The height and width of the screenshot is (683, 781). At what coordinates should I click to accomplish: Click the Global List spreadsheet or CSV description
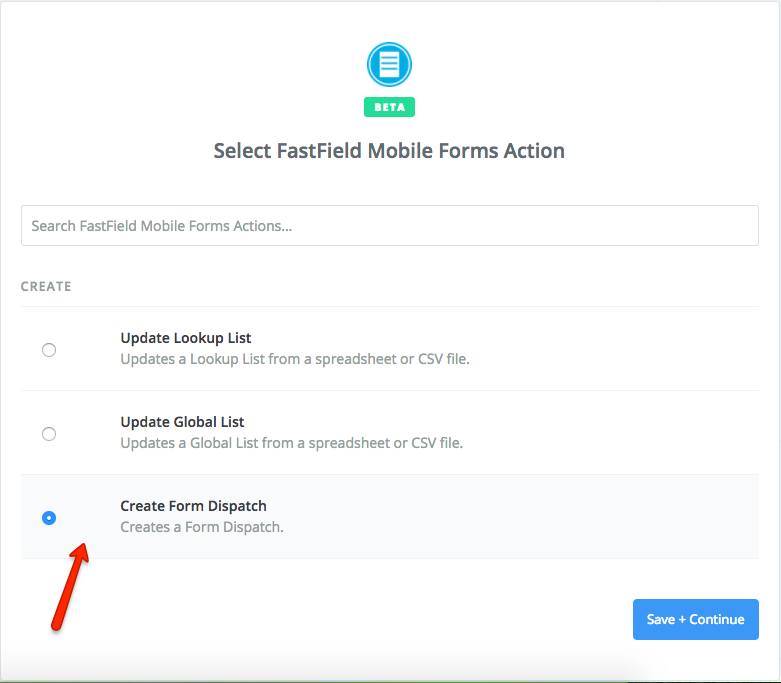pos(291,443)
